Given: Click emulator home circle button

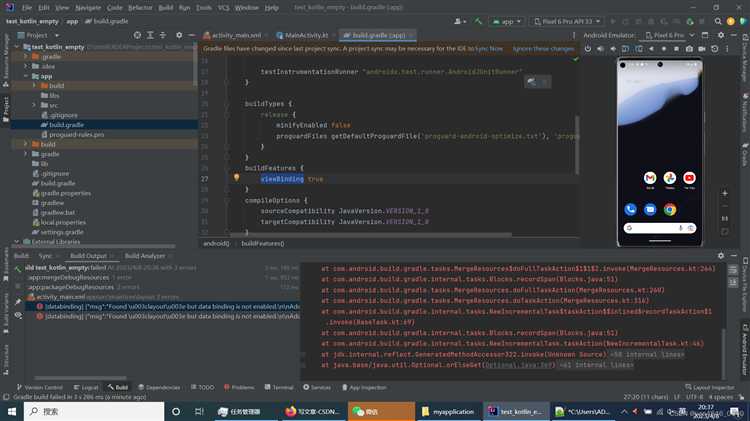Looking at the screenshot, I should (x=664, y=49).
